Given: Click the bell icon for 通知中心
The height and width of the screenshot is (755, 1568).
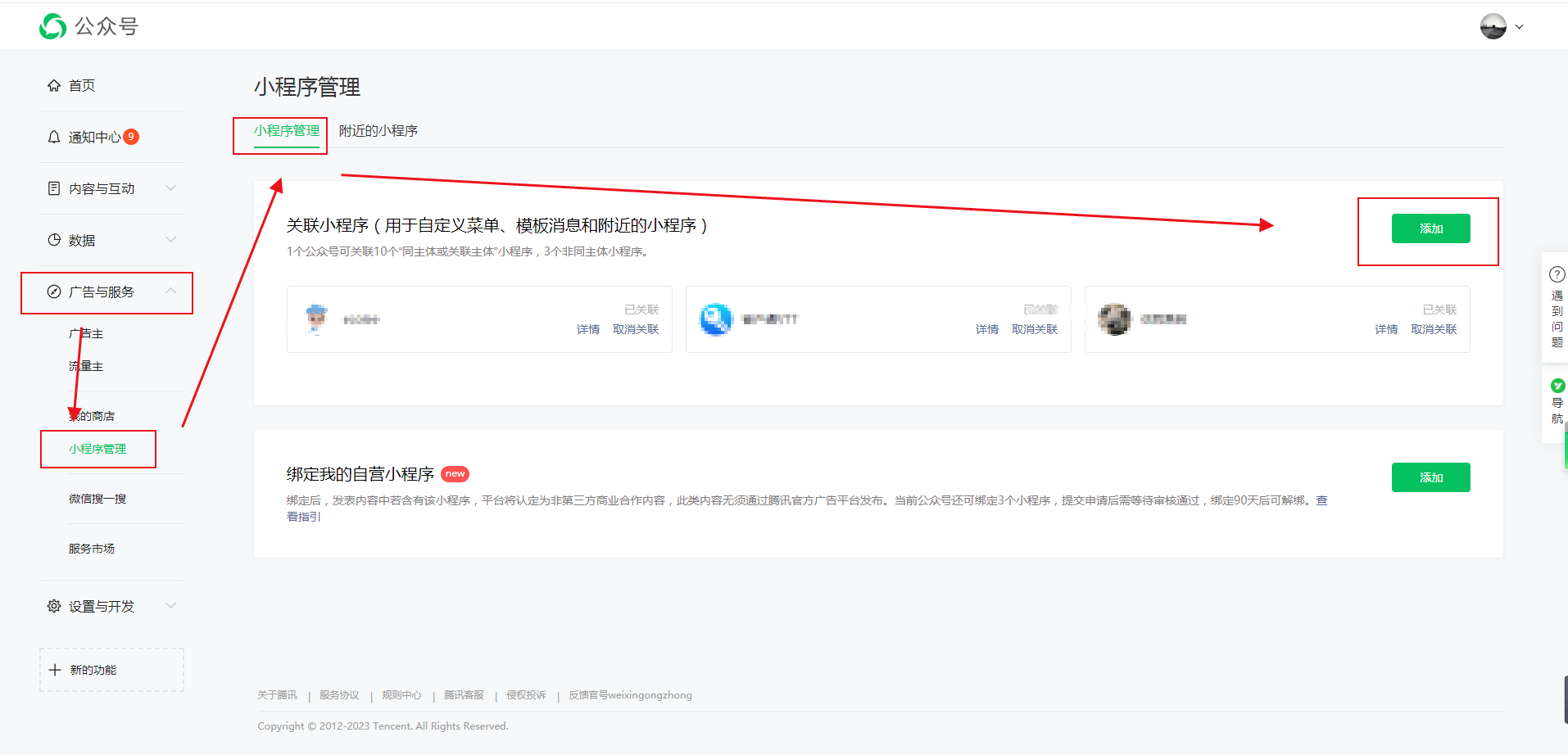Looking at the screenshot, I should coord(54,137).
